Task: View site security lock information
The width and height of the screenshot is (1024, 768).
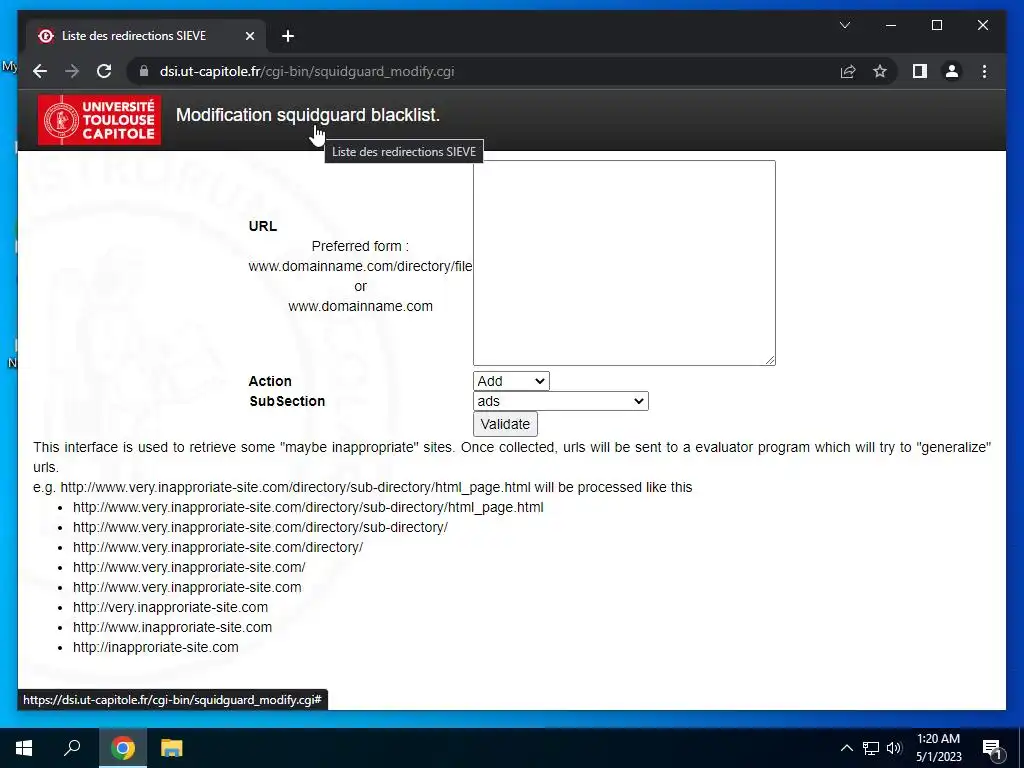Action: 144,71
